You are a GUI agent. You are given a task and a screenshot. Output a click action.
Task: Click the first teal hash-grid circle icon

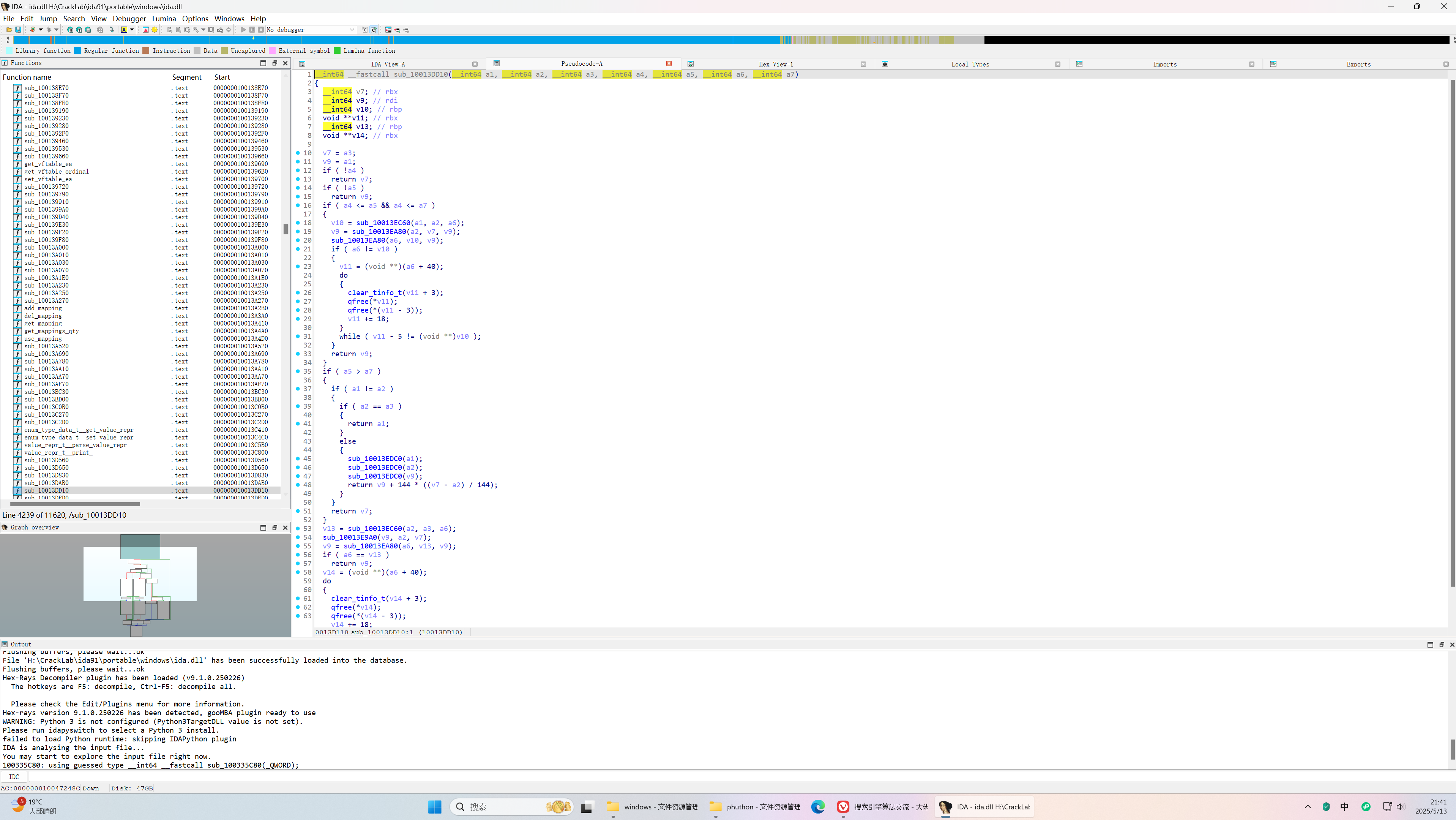(x=70, y=30)
